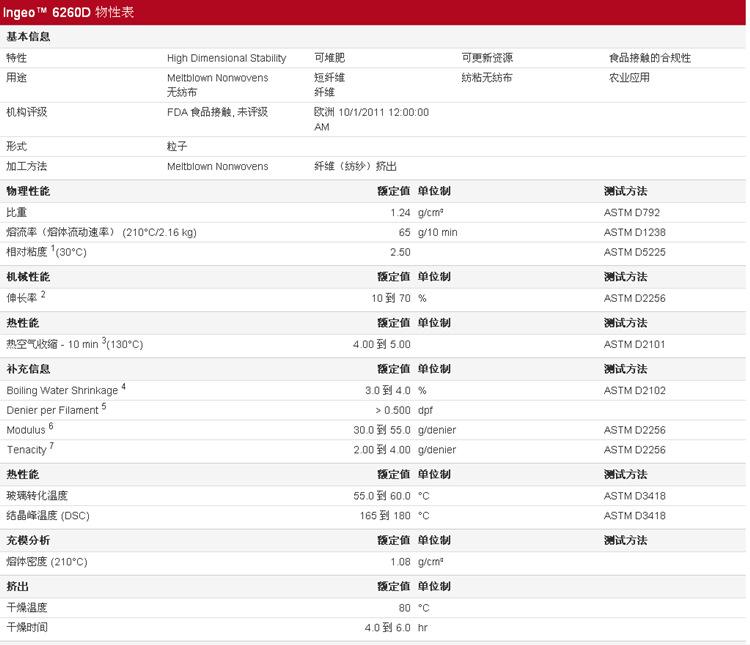
Task: Select the 熔体密度 (210°C) label
Action: click(47, 562)
